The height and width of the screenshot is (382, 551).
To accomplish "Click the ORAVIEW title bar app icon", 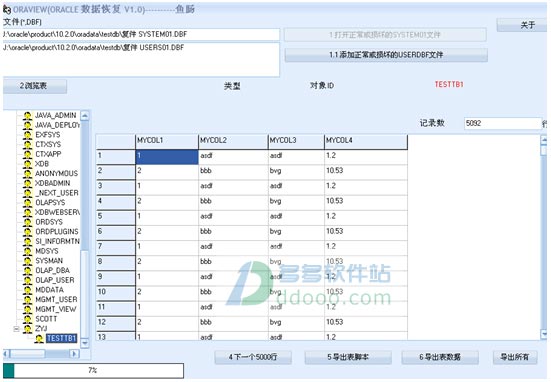I will click(7, 9).
